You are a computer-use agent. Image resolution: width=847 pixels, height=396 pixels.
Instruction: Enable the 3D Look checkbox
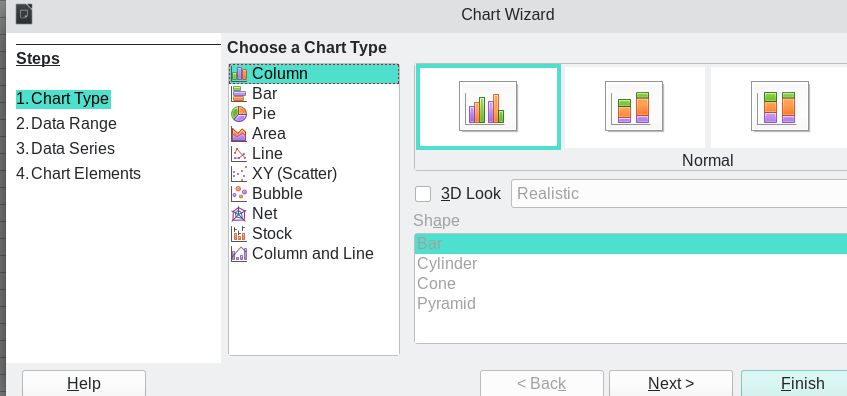pyautogui.click(x=423, y=193)
